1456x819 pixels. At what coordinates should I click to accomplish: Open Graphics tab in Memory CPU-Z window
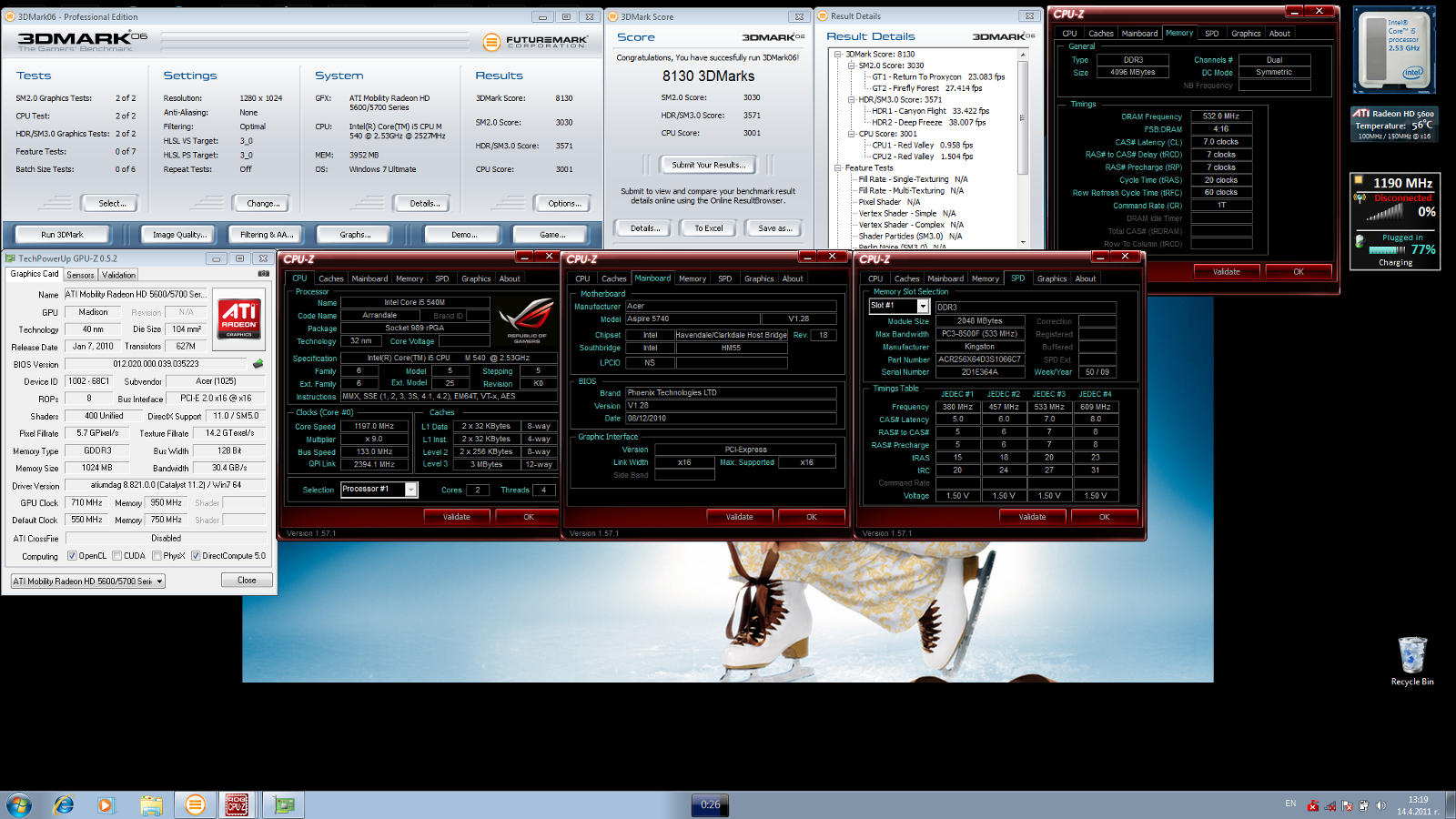pos(1246,34)
